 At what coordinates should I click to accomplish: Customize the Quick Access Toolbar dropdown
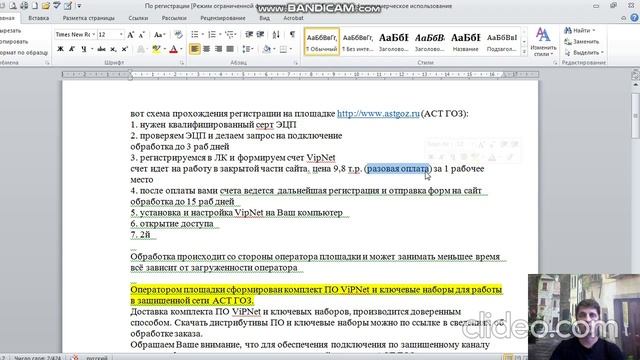(79, 6)
